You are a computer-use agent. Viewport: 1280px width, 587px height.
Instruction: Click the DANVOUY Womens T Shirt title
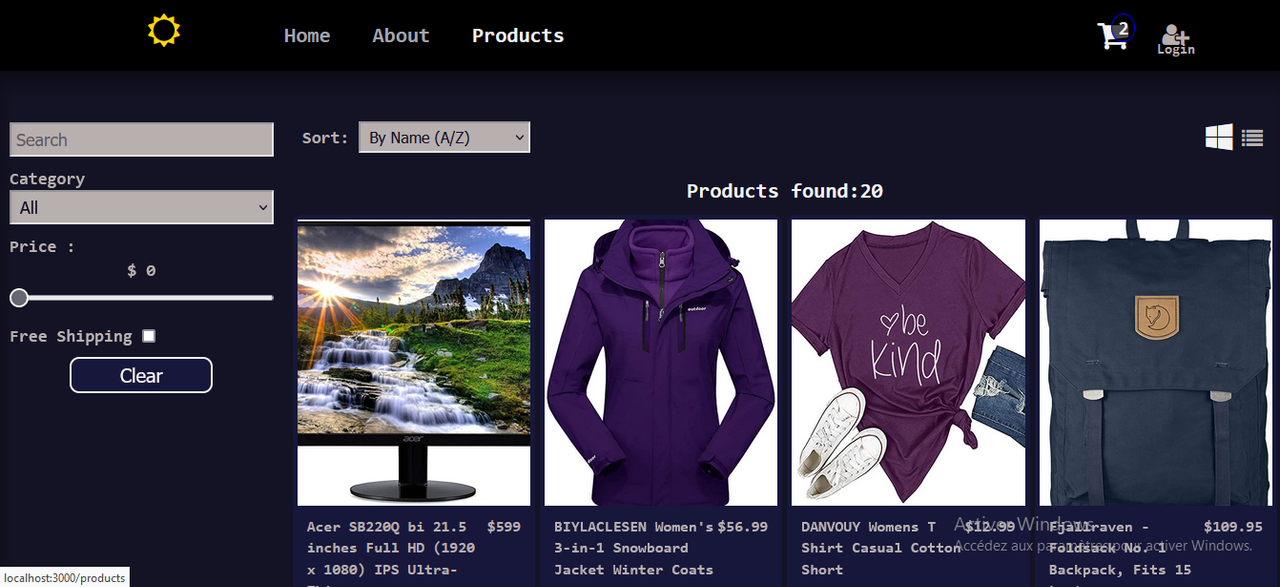[881, 548]
